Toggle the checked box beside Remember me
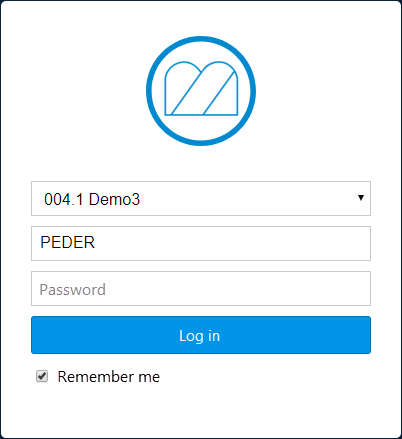The image size is (402, 439). point(42,376)
